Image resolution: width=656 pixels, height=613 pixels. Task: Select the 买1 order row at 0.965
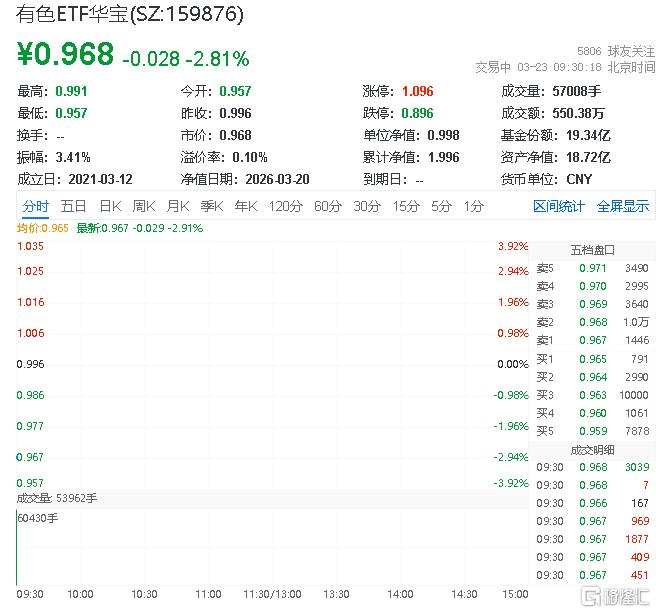point(592,359)
